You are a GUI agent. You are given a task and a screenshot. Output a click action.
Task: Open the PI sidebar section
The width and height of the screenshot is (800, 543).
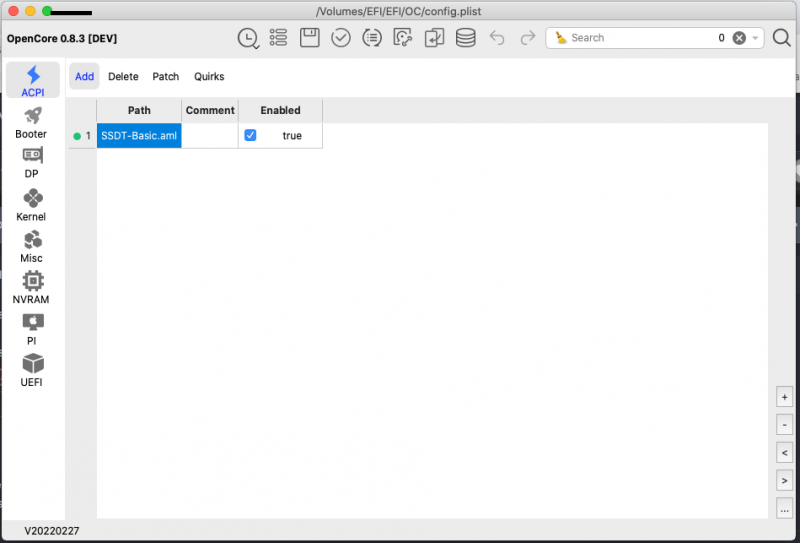click(31, 329)
